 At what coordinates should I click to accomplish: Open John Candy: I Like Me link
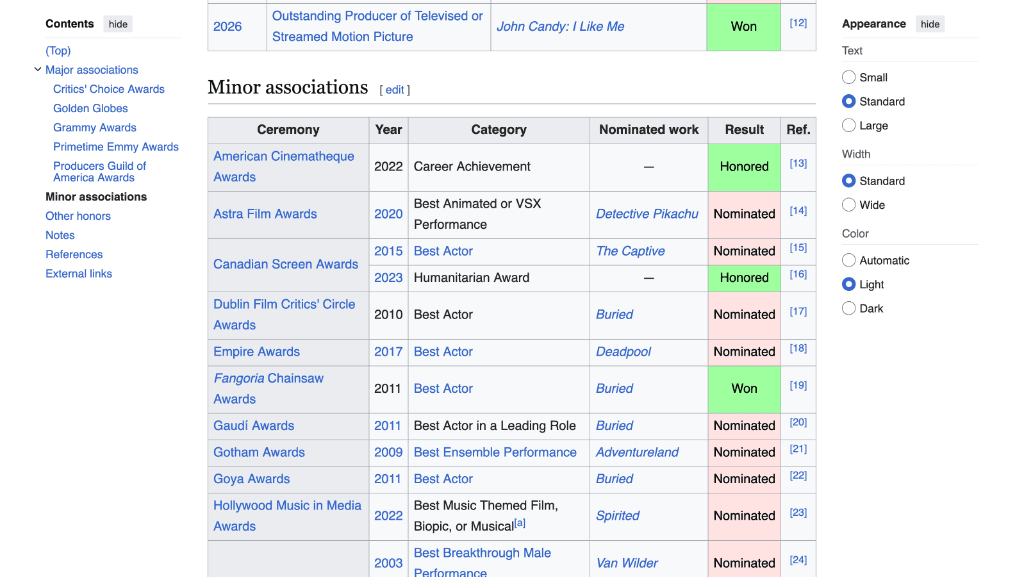coord(560,27)
